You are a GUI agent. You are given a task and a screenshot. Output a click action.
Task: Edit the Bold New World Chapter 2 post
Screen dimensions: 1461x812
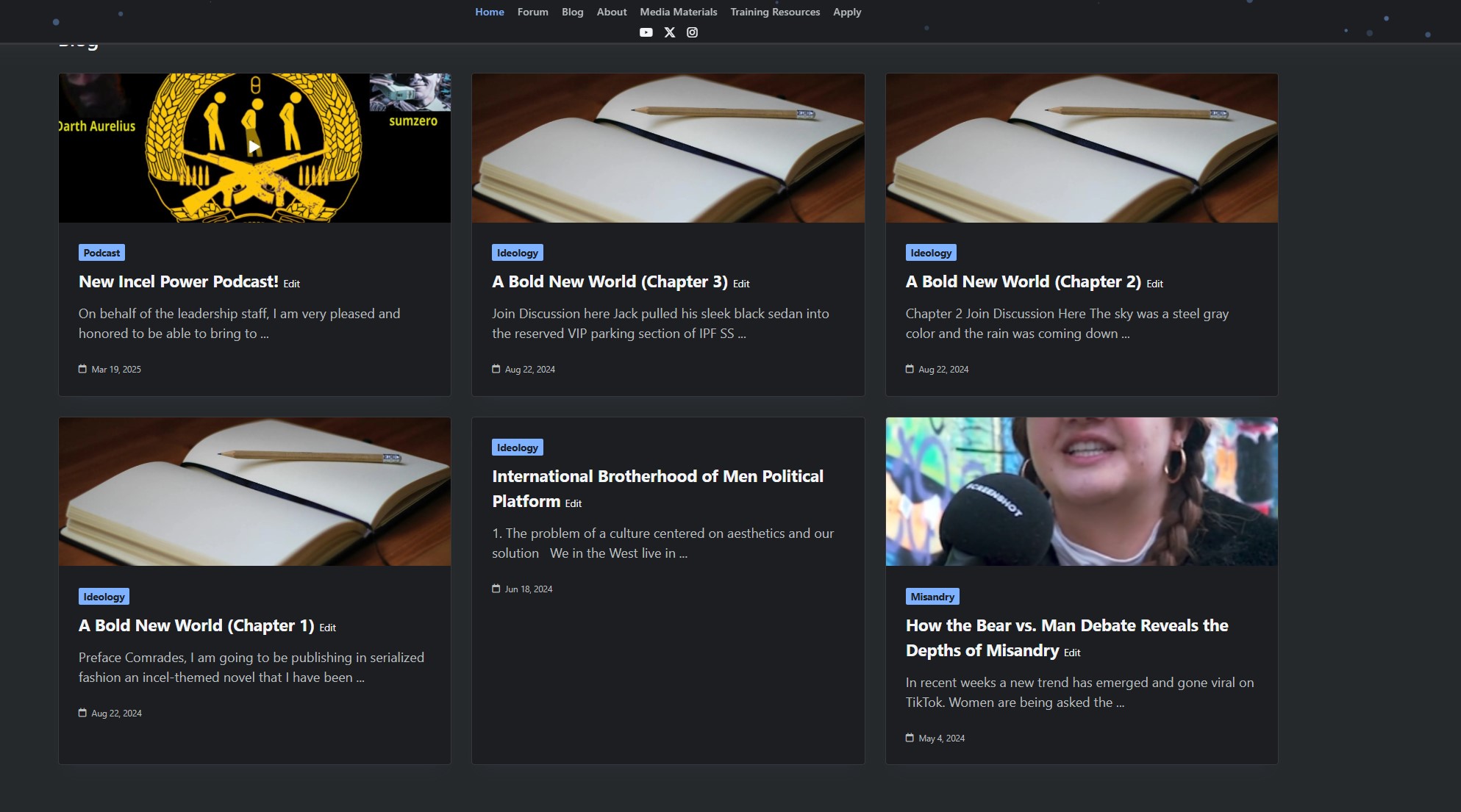pyautogui.click(x=1154, y=284)
